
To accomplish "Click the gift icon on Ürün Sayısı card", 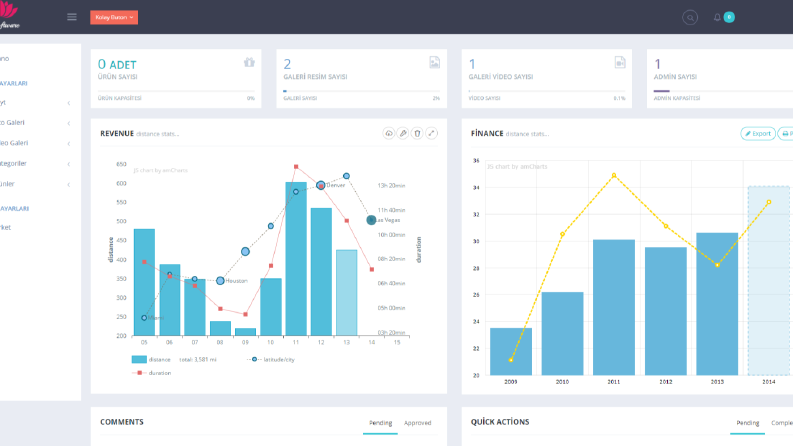I will [x=249, y=62].
